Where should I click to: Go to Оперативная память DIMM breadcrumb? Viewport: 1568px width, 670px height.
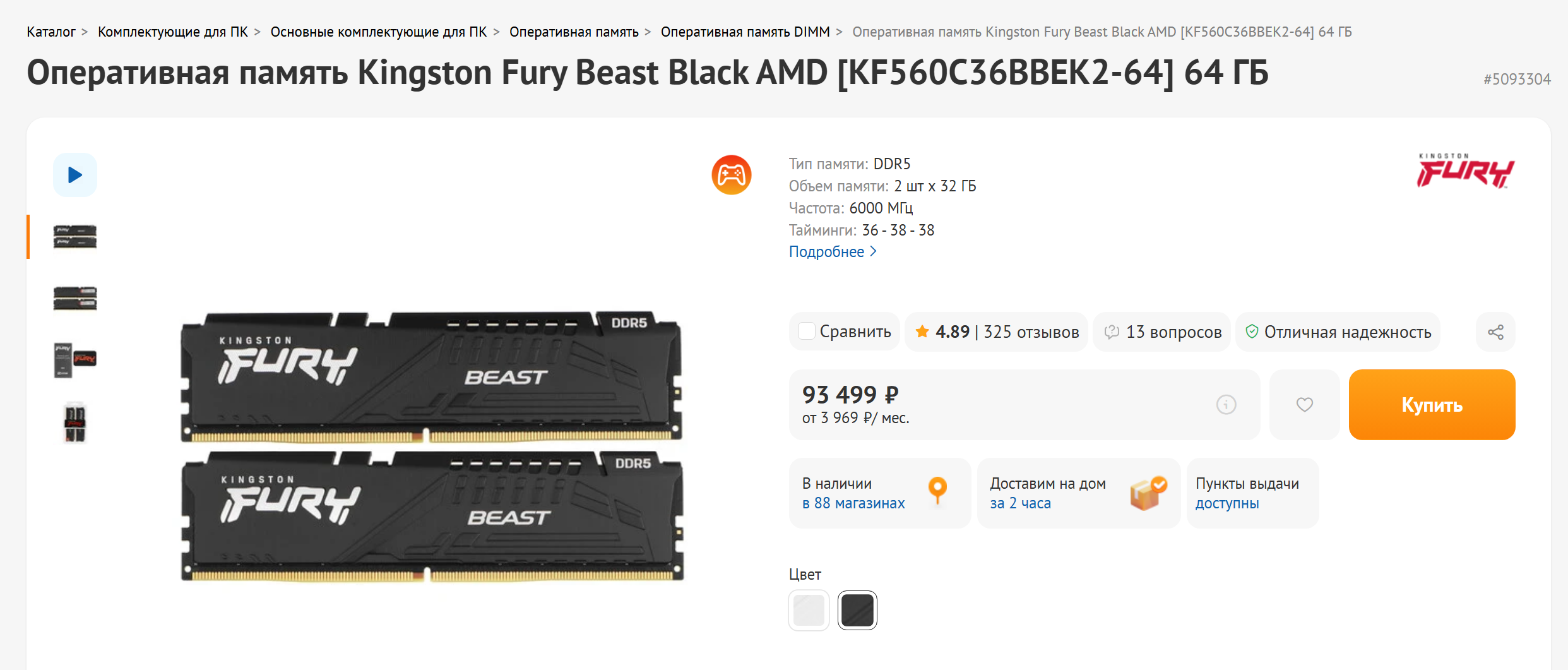745,32
